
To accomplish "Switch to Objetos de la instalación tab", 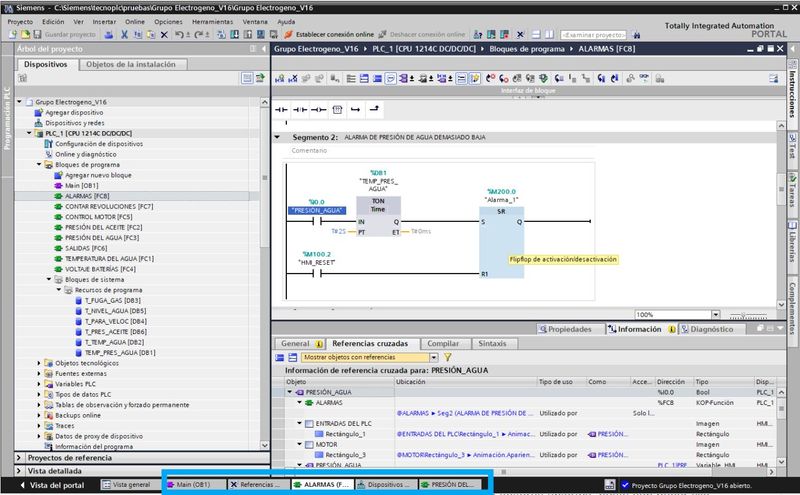I will coord(131,64).
